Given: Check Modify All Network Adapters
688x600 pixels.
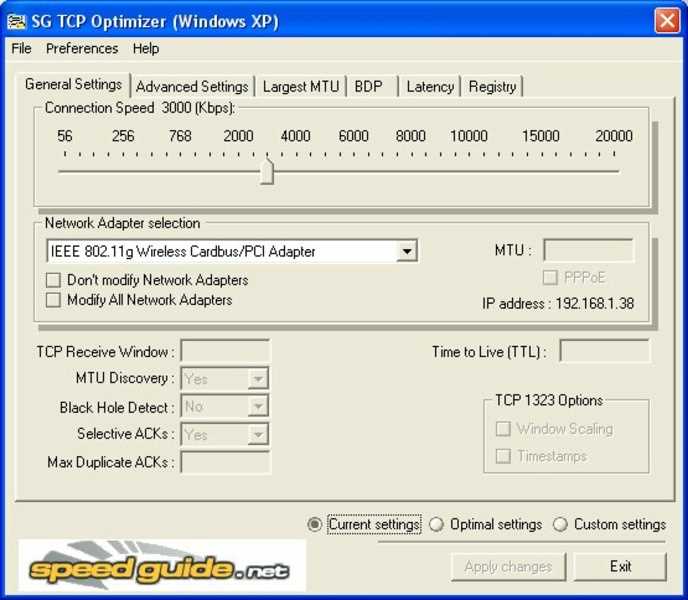Looking at the screenshot, I should click(54, 300).
